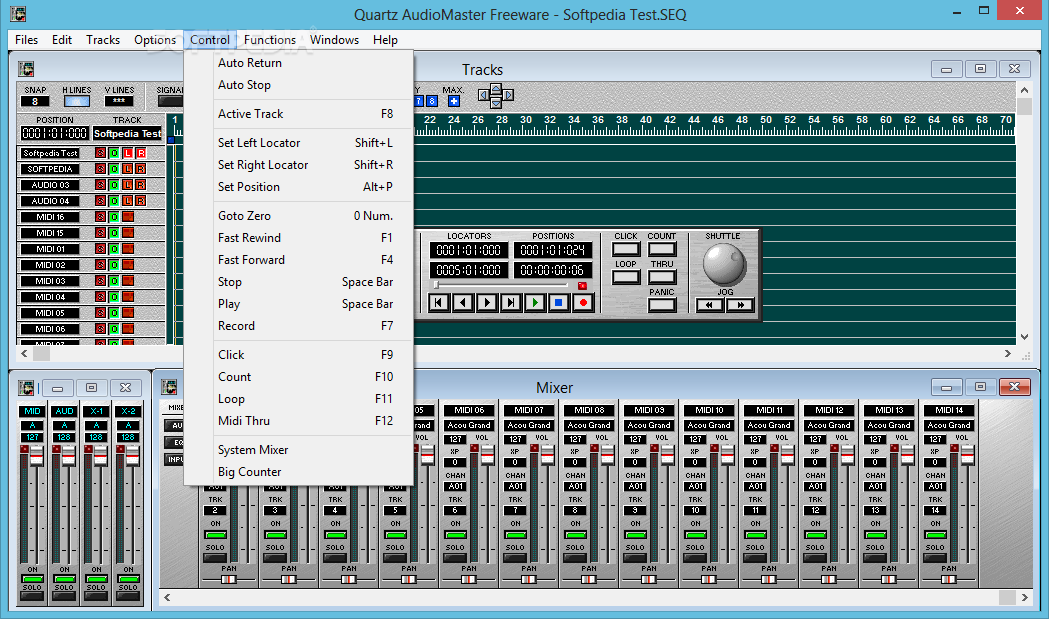Select Set Left Locator from Control menu
The width and height of the screenshot is (1049, 619).
259,143
